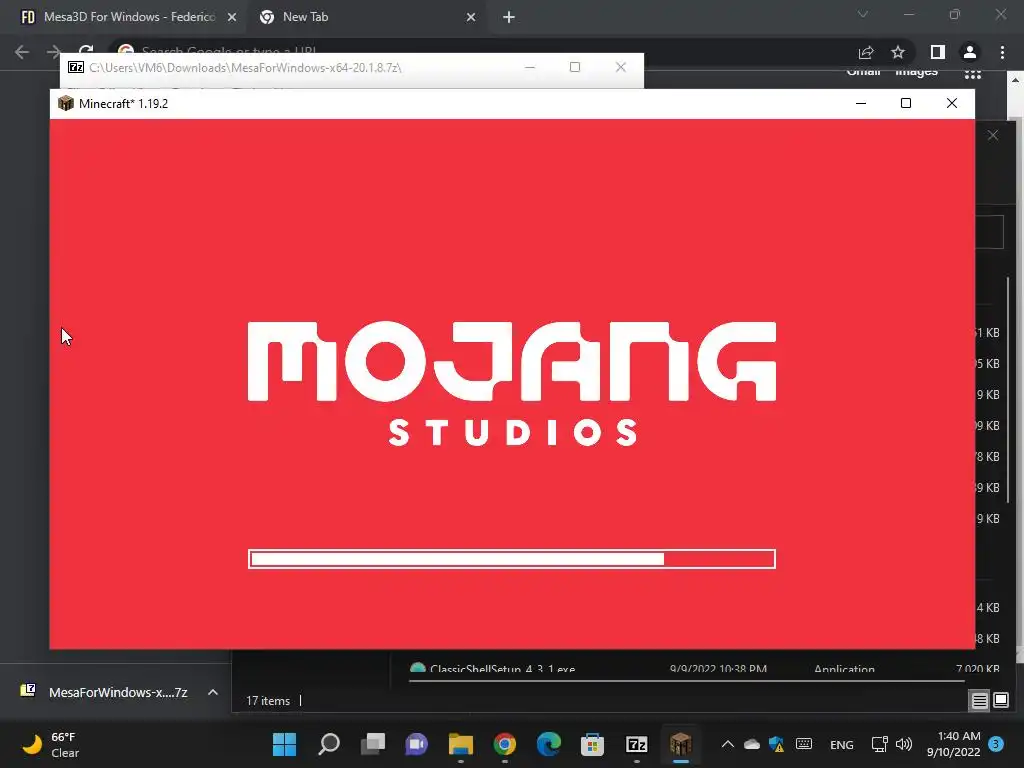Bookmark this page with star icon
The height and width of the screenshot is (768, 1024).
898,52
